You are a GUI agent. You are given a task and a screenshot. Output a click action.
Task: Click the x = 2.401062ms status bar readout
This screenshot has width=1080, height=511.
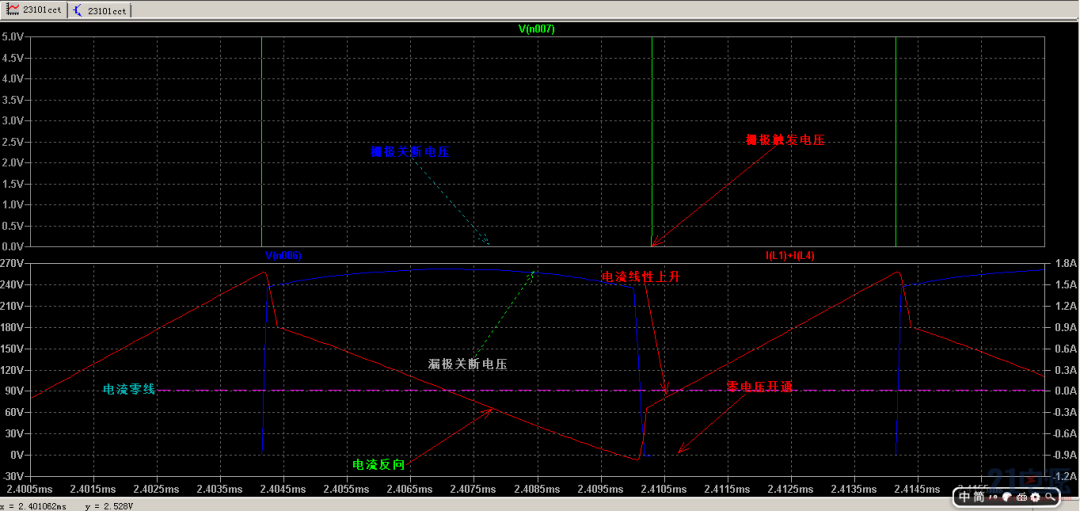tap(33, 506)
